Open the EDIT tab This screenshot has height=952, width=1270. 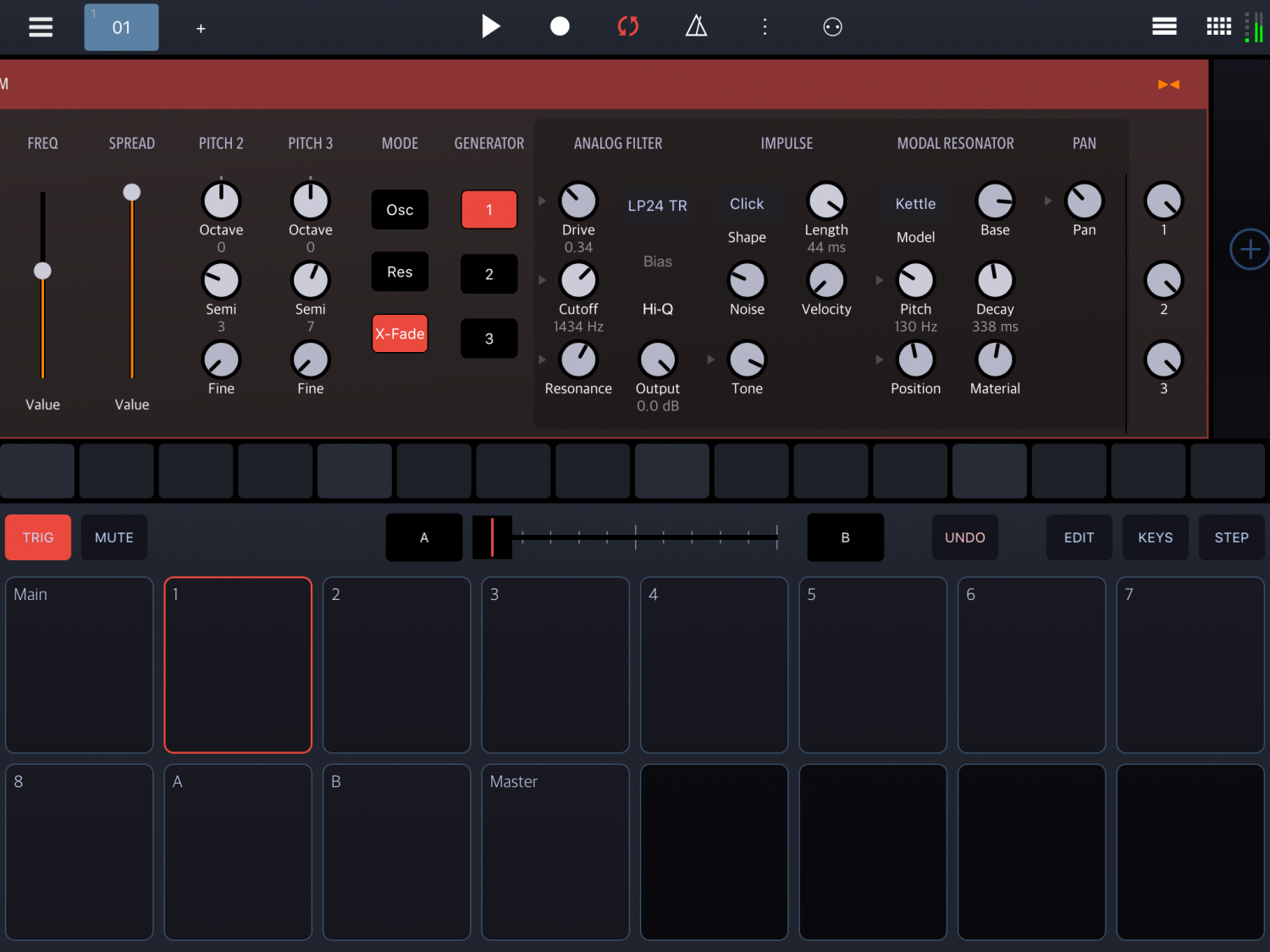tap(1079, 537)
